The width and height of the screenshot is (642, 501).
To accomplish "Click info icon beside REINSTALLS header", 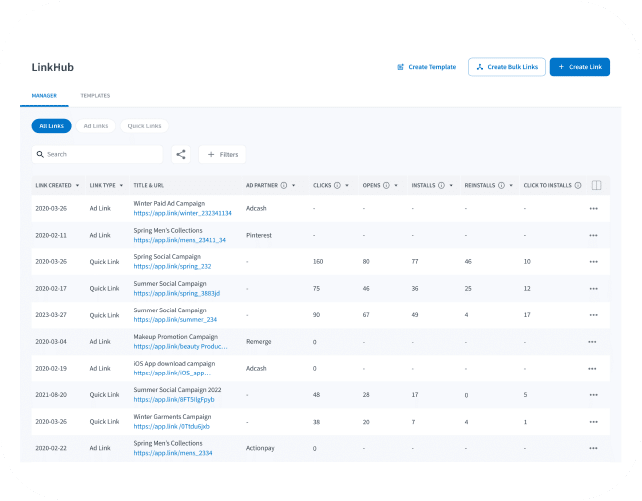I will tap(500, 185).
